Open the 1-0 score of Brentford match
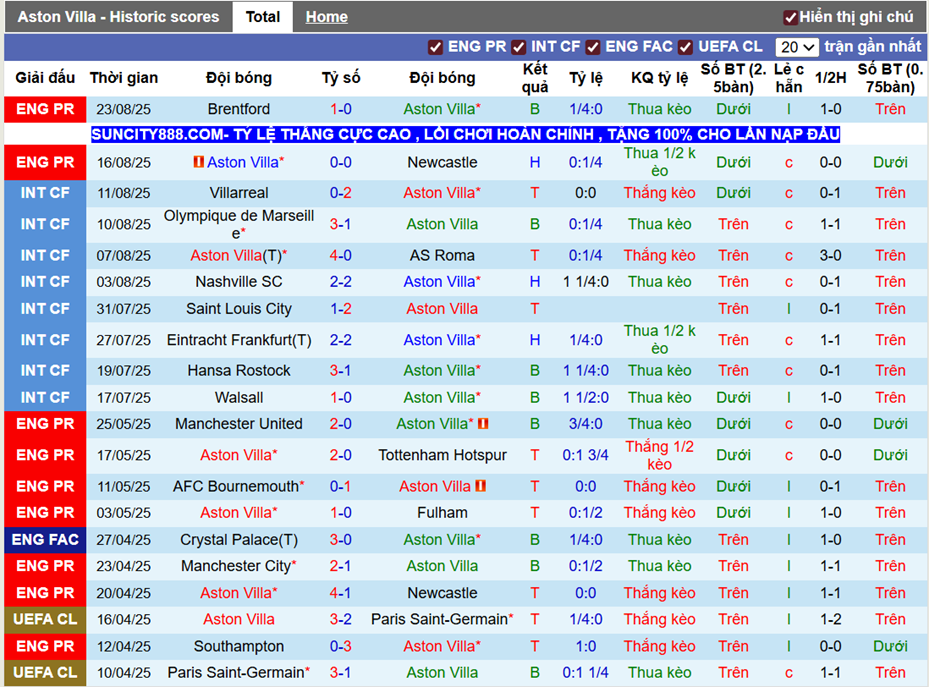The width and height of the screenshot is (929, 687). 341,109
